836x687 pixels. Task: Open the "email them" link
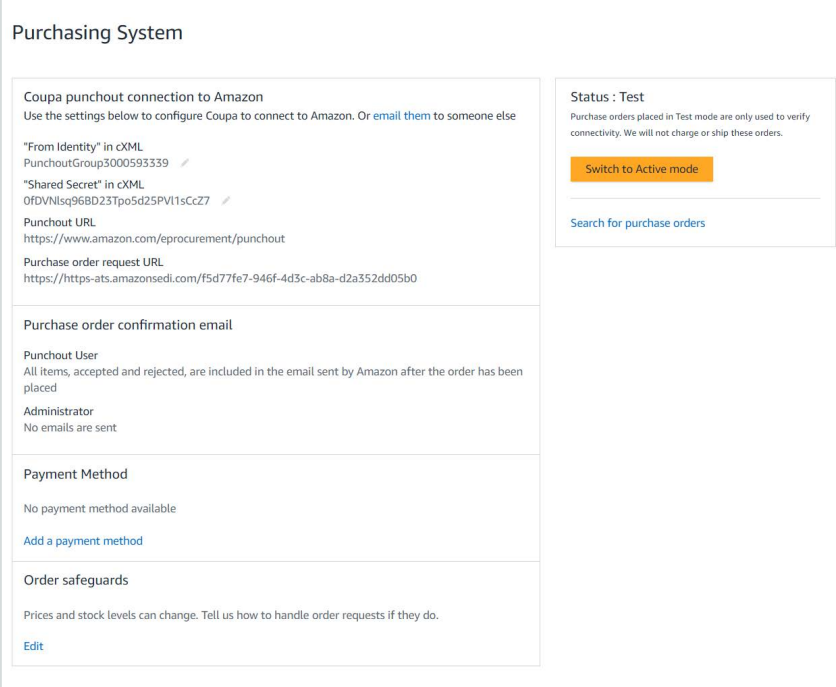(401, 116)
